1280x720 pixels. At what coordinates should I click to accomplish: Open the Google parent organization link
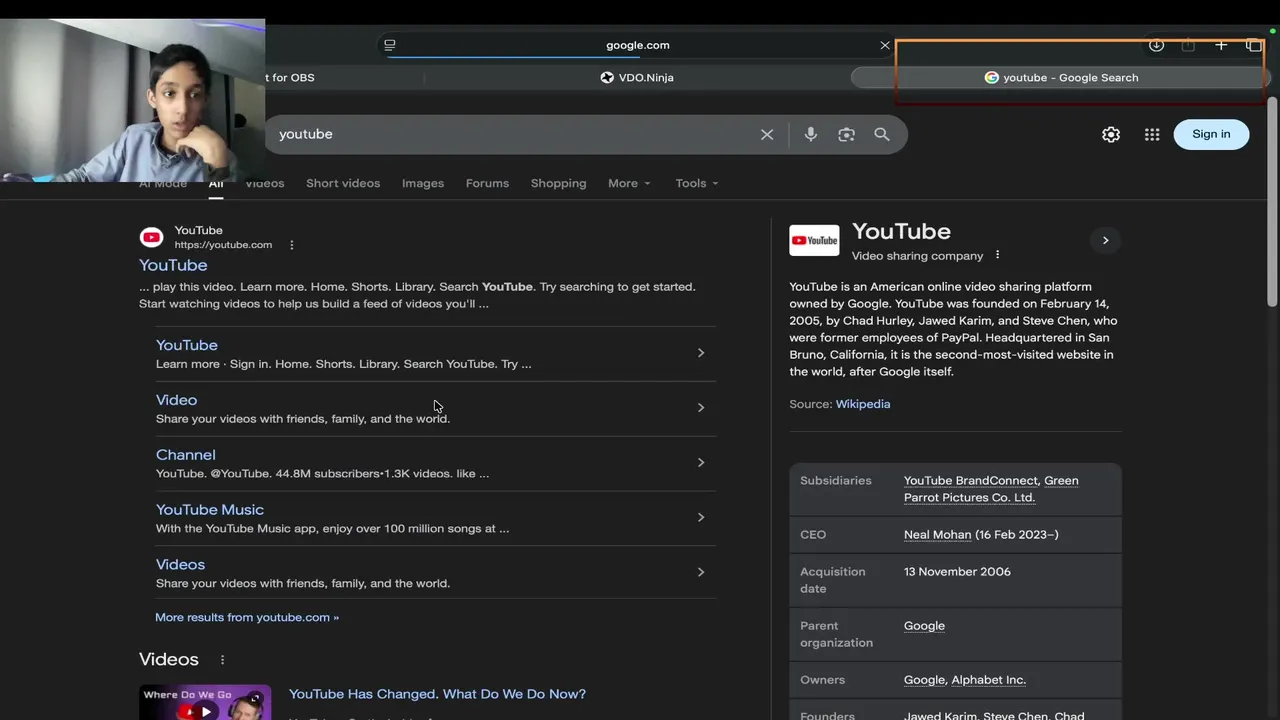click(924, 626)
